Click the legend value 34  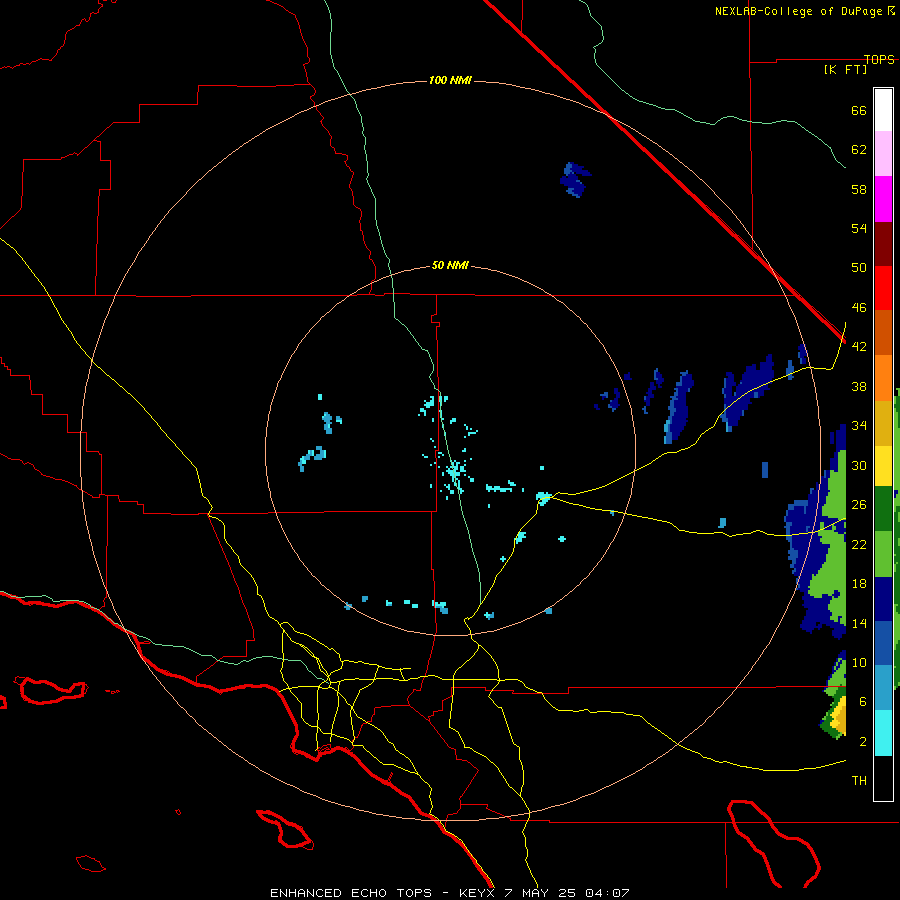[859, 425]
